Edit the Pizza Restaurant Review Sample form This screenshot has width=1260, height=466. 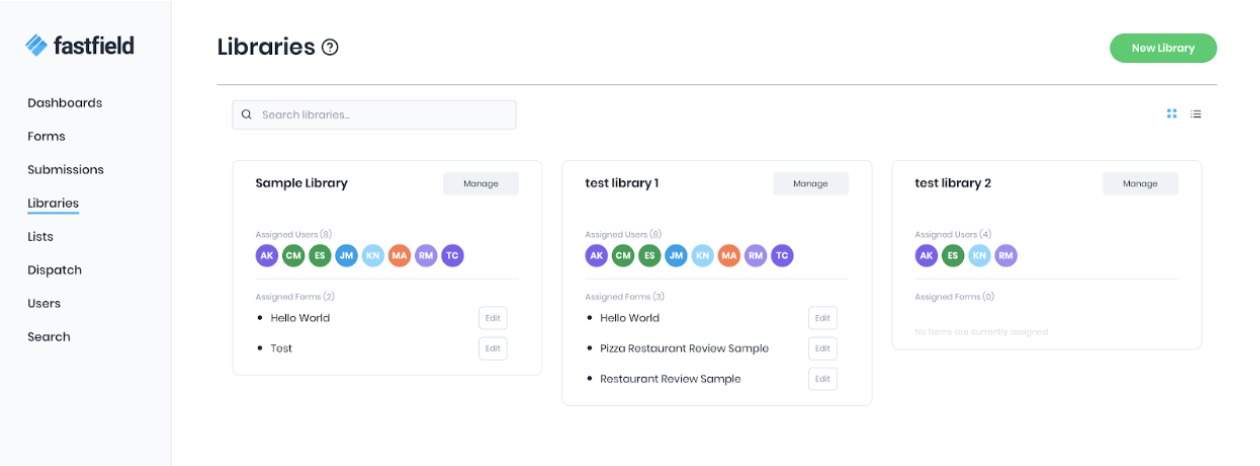[822, 349]
